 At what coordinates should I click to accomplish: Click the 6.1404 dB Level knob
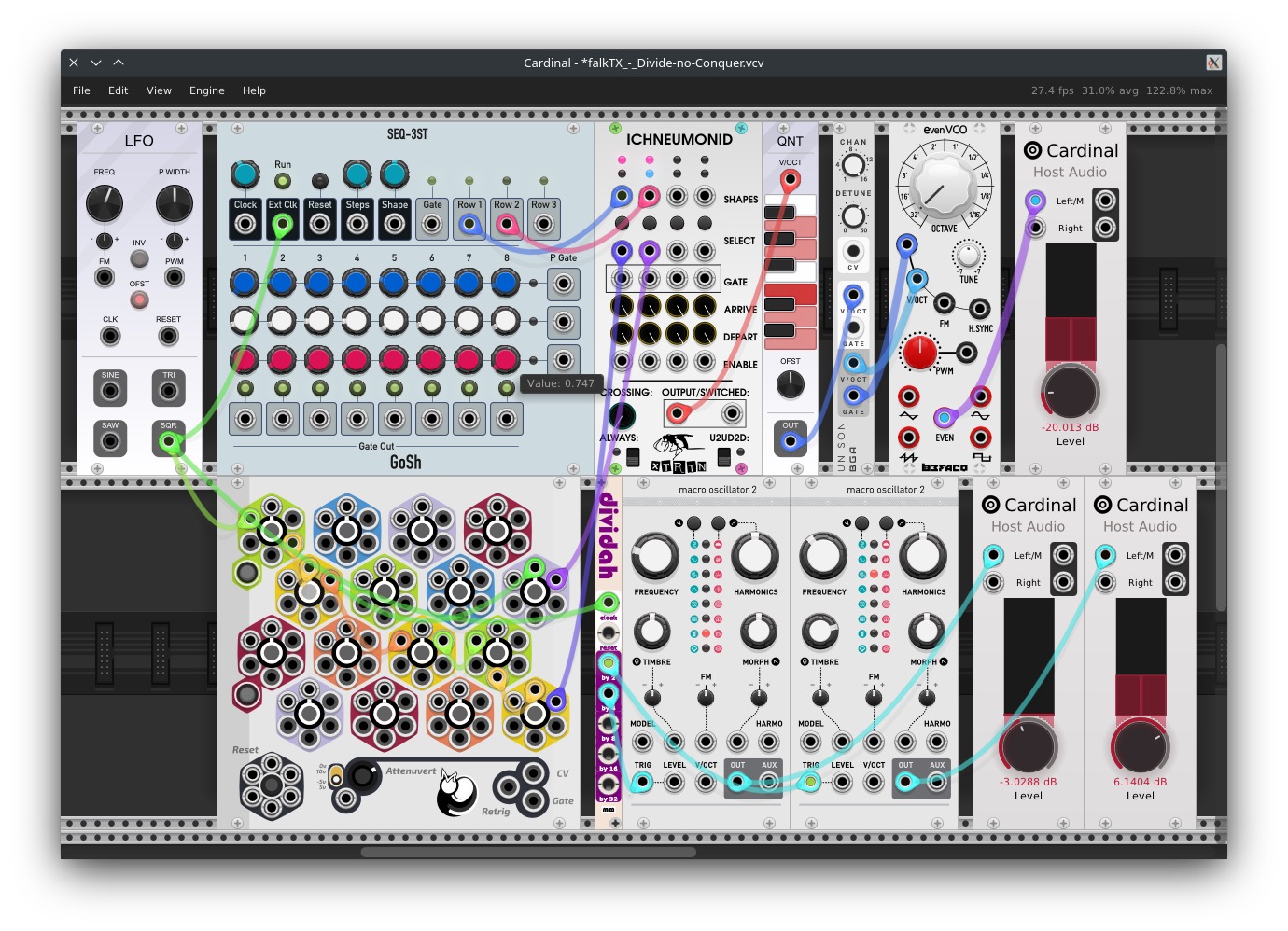1140,746
